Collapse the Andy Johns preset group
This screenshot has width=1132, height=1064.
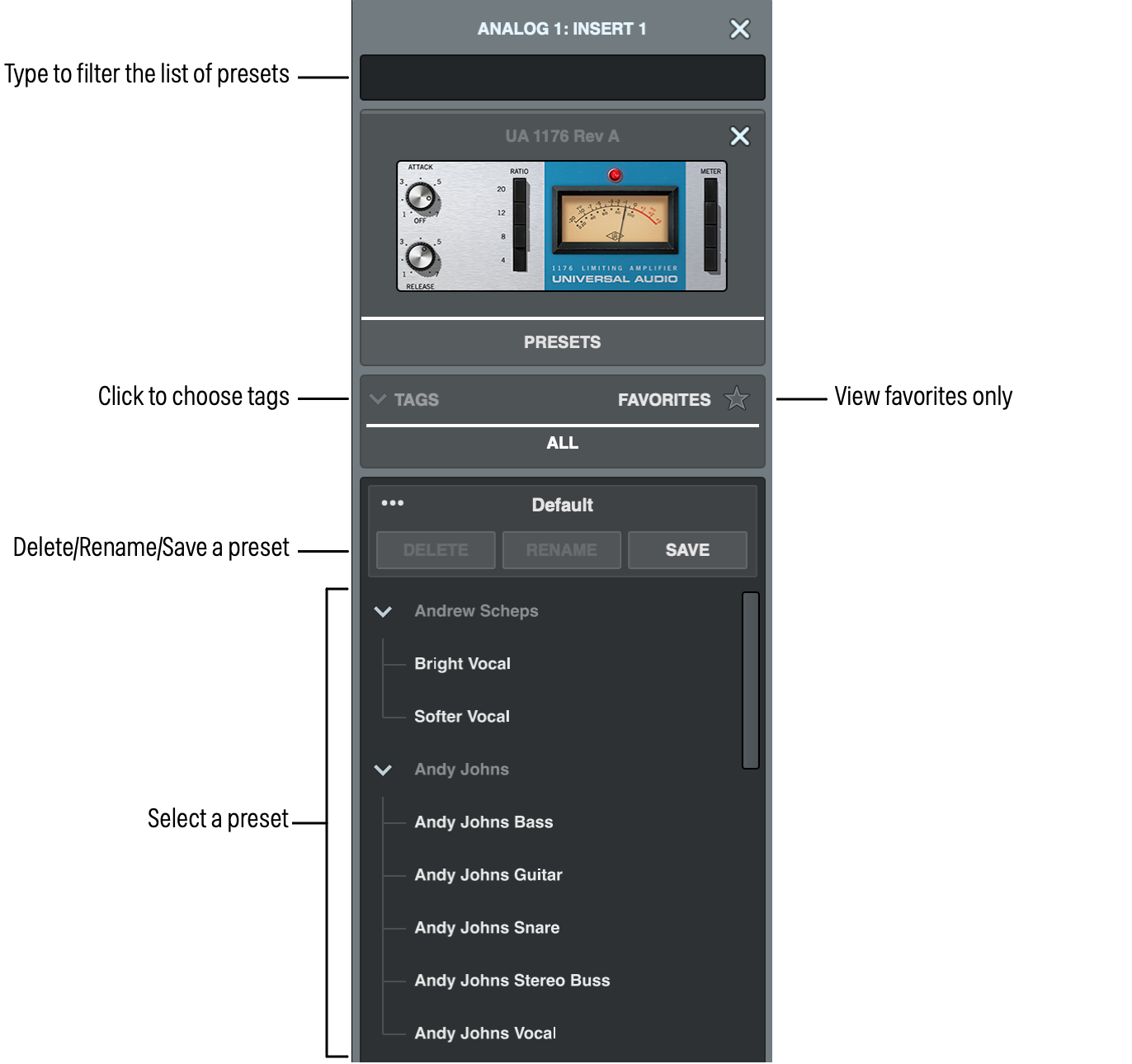(x=383, y=770)
